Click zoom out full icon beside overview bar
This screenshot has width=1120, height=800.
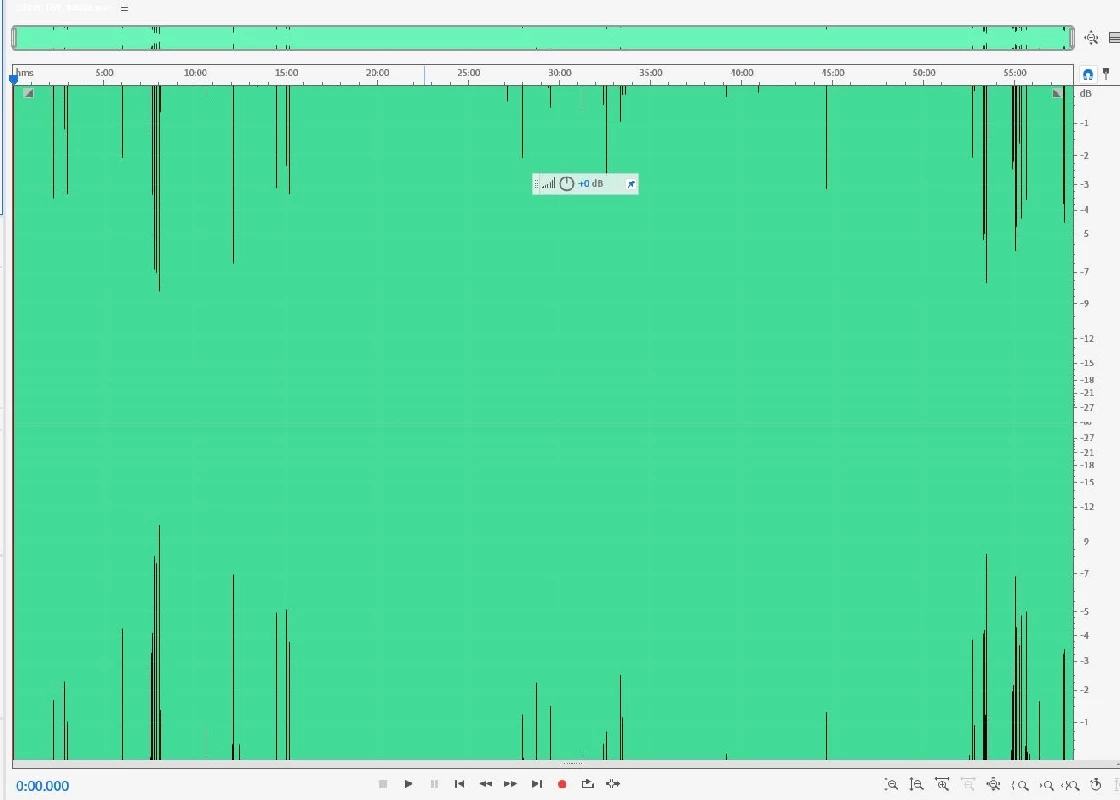(x=1091, y=38)
